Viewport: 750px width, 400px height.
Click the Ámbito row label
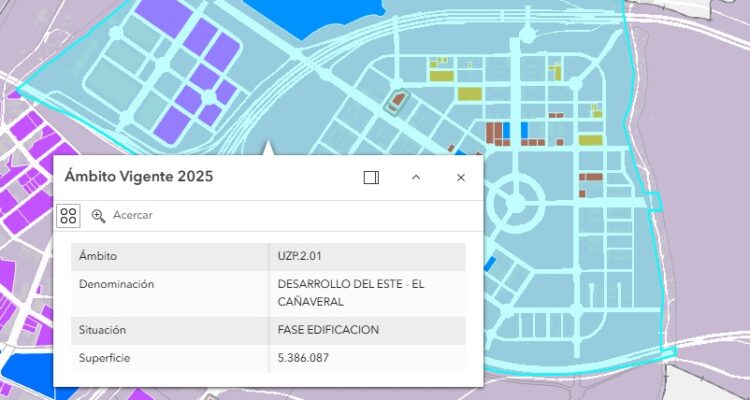pyautogui.click(x=98, y=257)
